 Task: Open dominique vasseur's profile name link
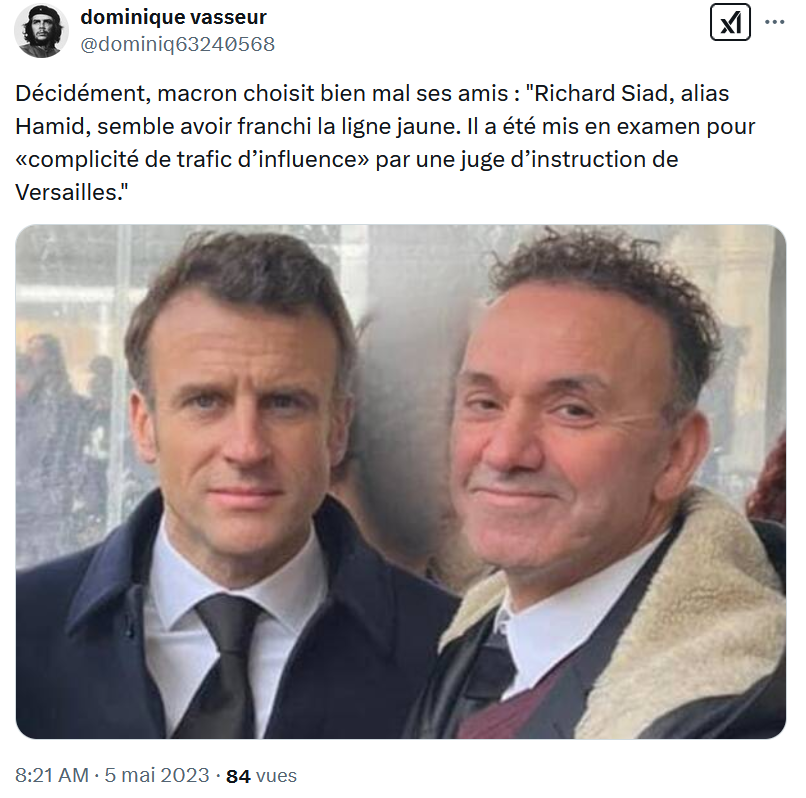pyautogui.click(x=173, y=18)
